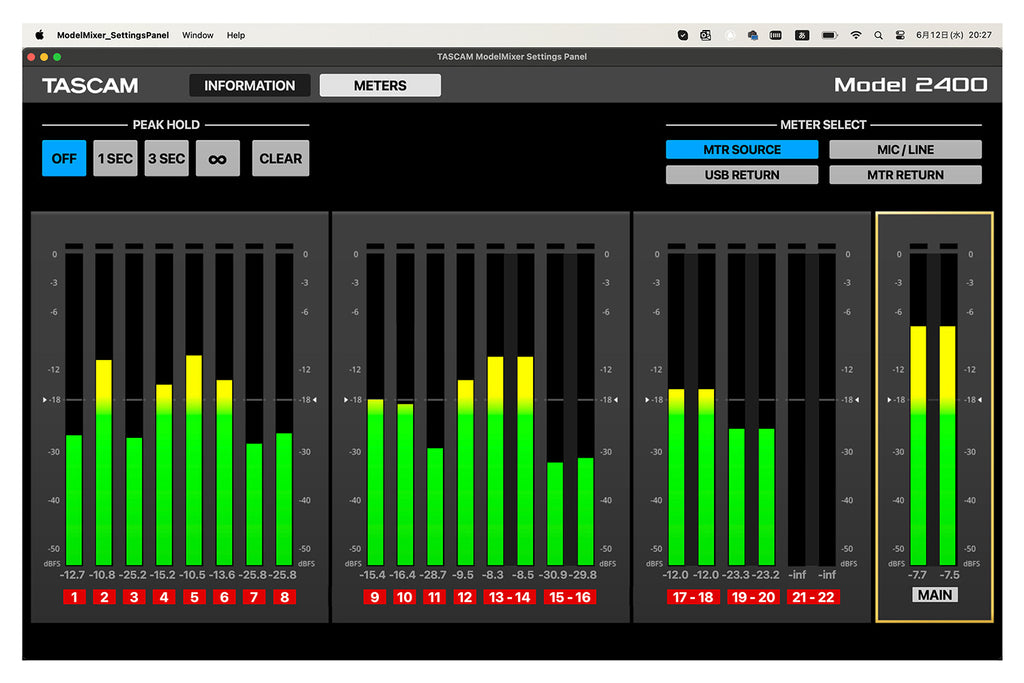Switch to the INFORMATION tab
The width and height of the screenshot is (1024, 683).
pyautogui.click(x=249, y=86)
